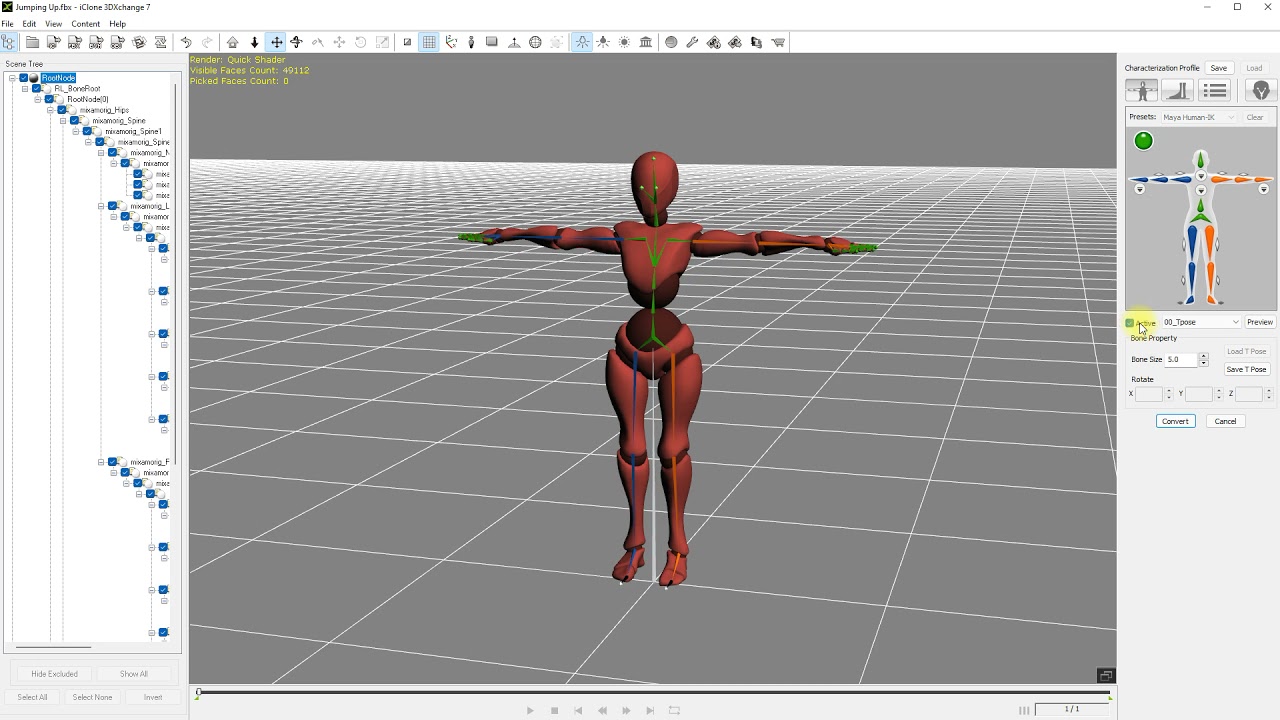Collapse the RootNode(0) tree node

[37, 99]
